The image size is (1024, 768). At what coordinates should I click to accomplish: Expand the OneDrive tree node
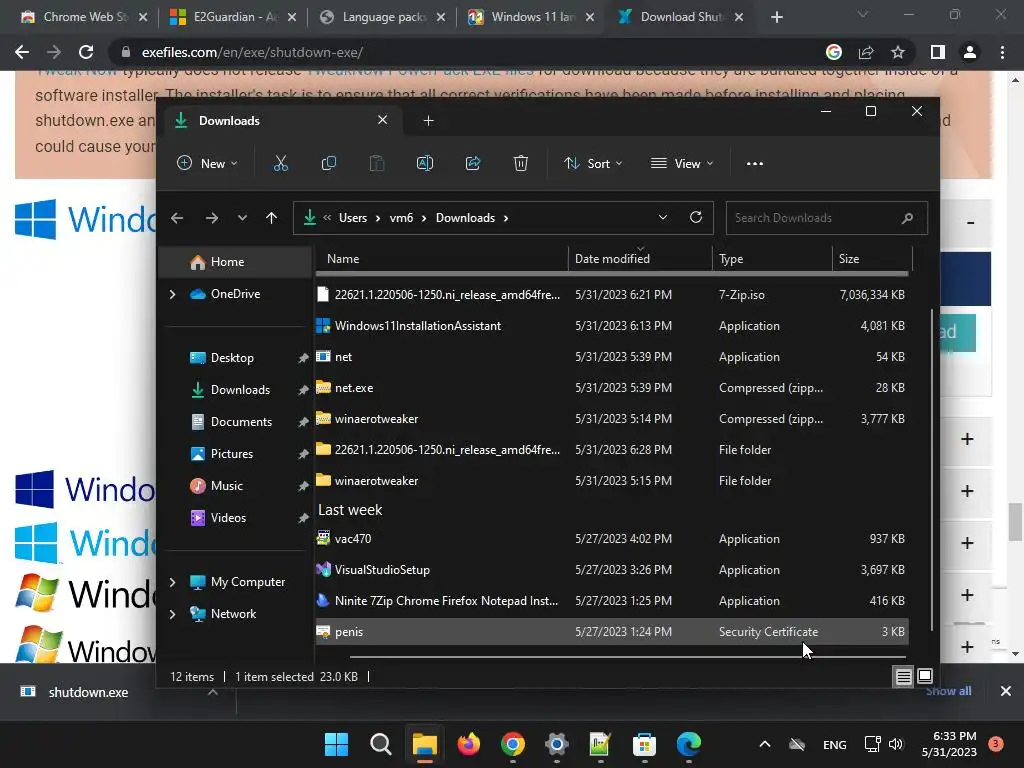point(172,295)
